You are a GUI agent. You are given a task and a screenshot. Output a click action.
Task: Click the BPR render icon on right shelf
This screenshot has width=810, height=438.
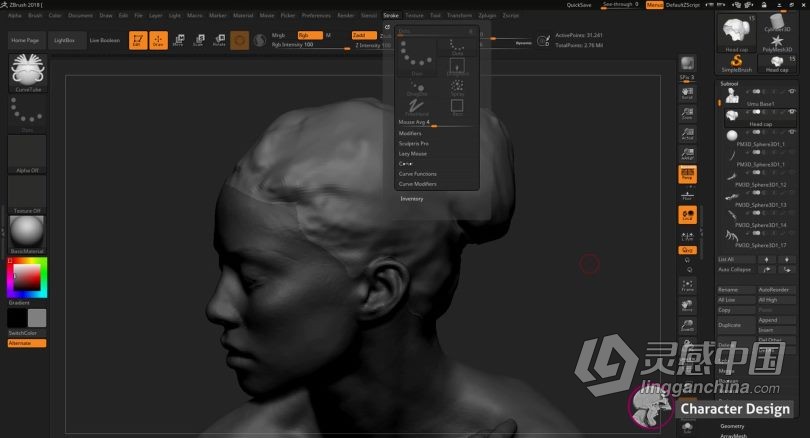687,64
